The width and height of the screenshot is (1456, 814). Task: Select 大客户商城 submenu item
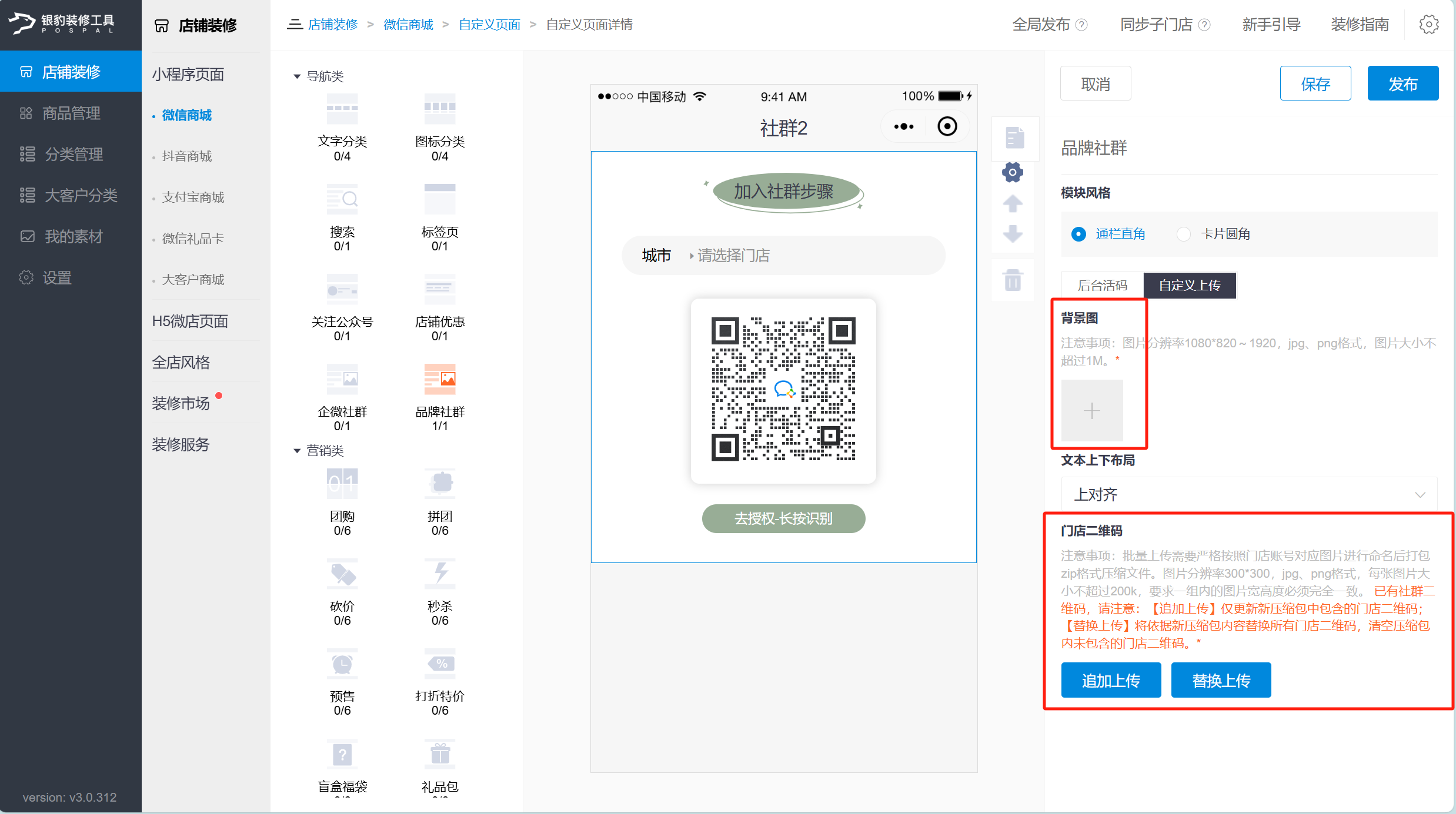pos(193,280)
